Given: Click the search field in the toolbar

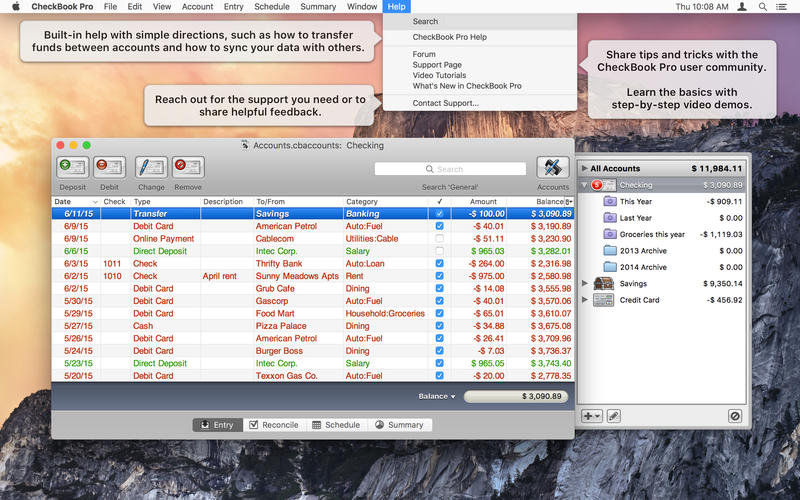Looking at the screenshot, I should tap(450, 169).
